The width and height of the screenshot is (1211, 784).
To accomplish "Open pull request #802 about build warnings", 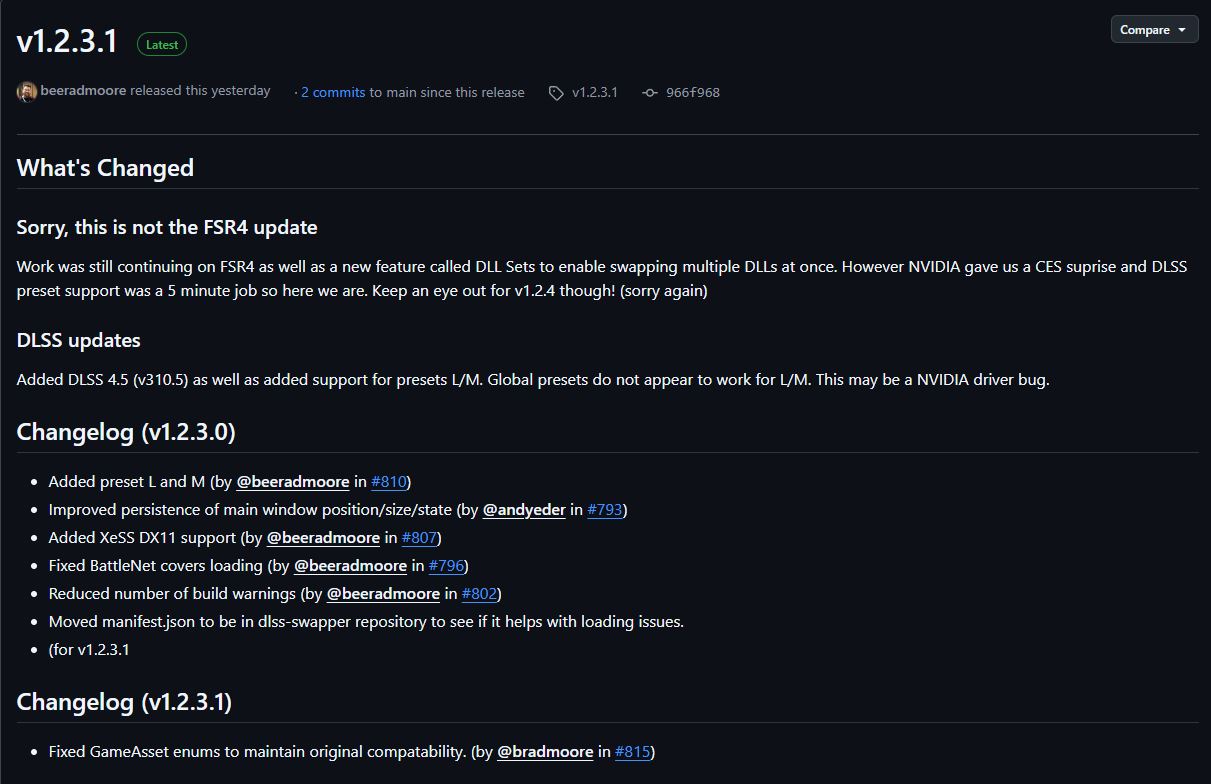I will click(481, 593).
